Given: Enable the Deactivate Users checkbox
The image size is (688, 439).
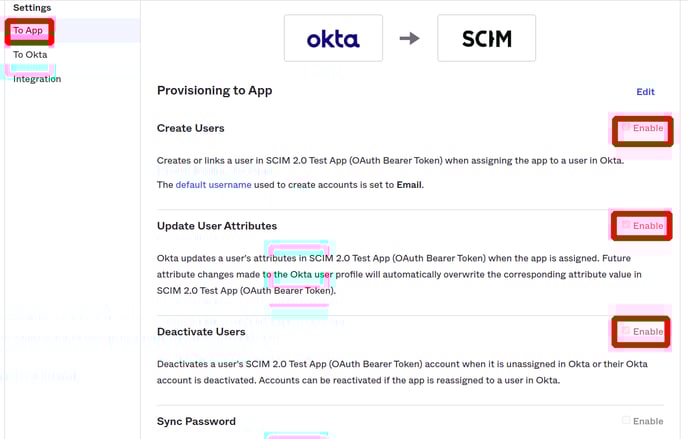Looking at the screenshot, I should (x=626, y=331).
